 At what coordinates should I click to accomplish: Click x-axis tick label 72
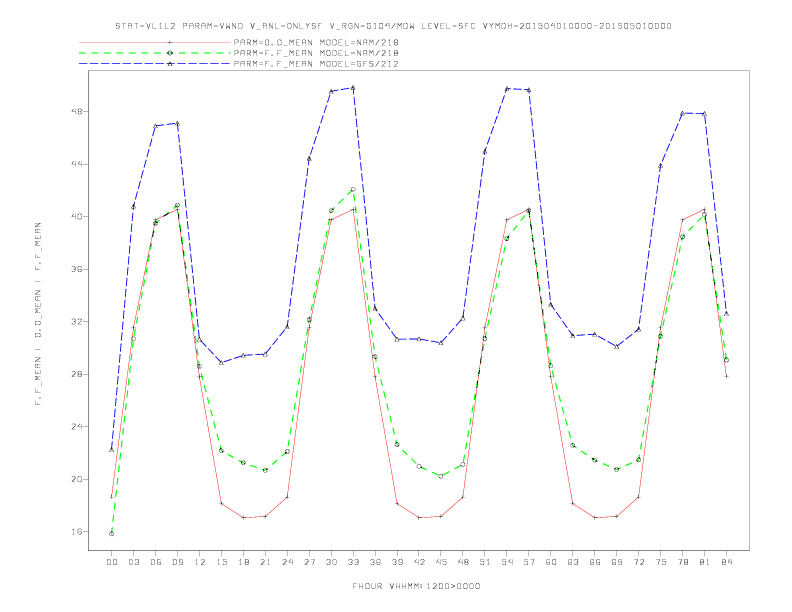[x=638, y=562]
